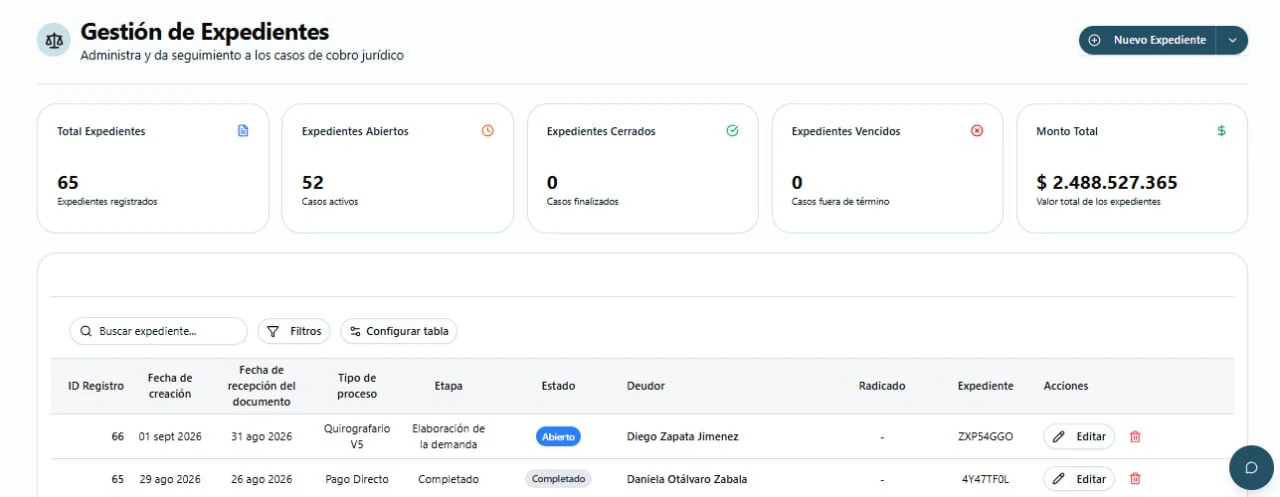1280x497 pixels.
Task: Click creation date 29 ago 2026
Action: point(170,479)
